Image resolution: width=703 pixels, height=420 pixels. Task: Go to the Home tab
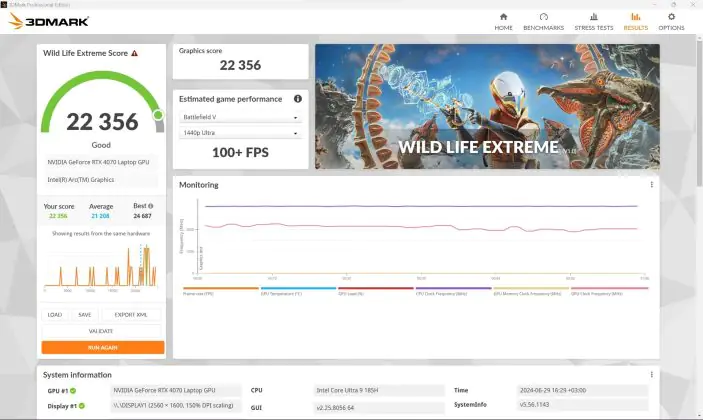[x=503, y=22]
